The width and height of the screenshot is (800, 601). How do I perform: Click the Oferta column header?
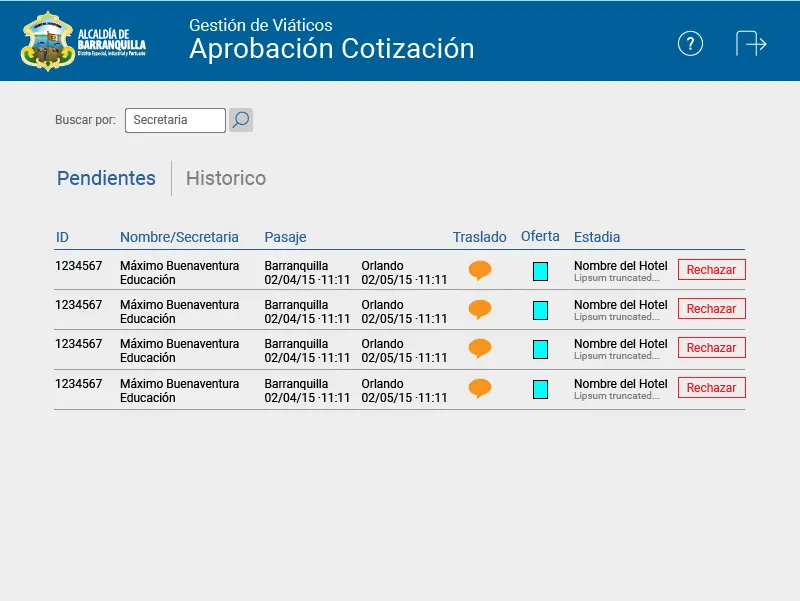540,236
